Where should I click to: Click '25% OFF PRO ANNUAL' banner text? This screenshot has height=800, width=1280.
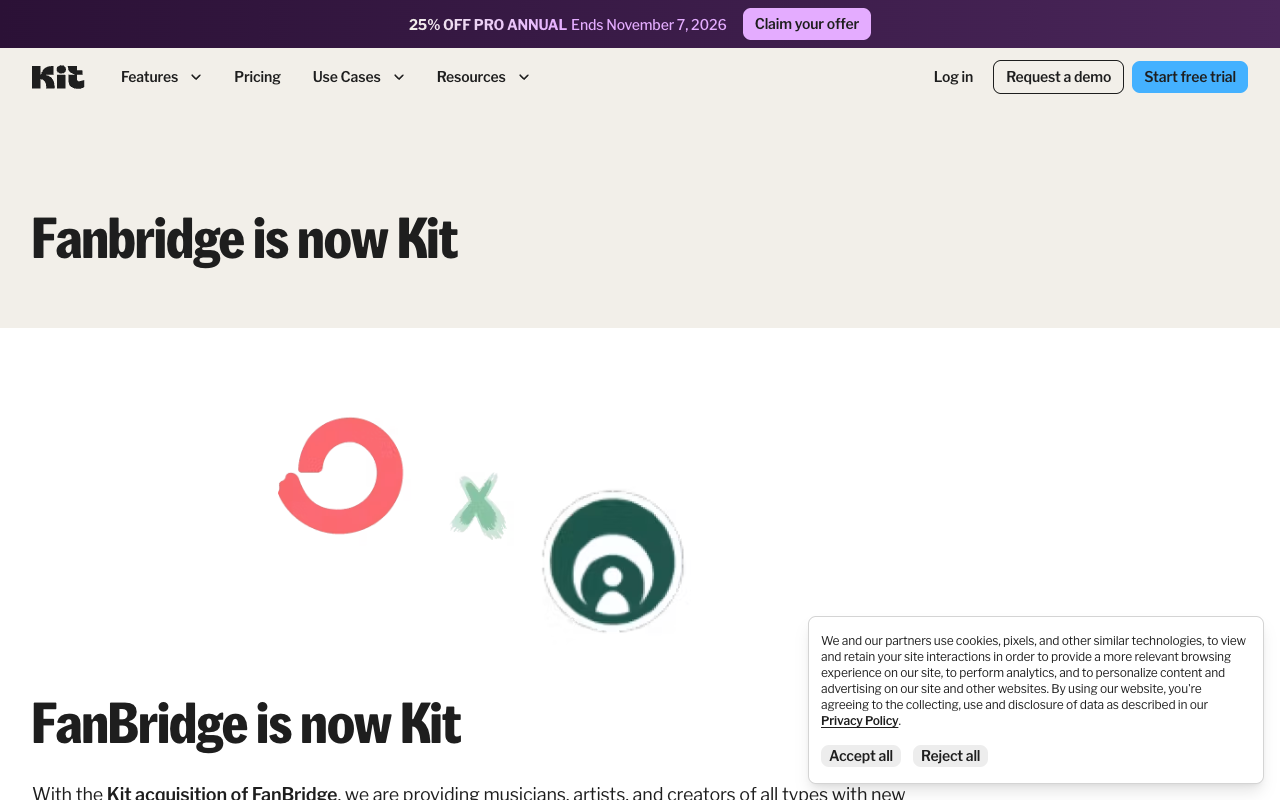[x=488, y=24]
